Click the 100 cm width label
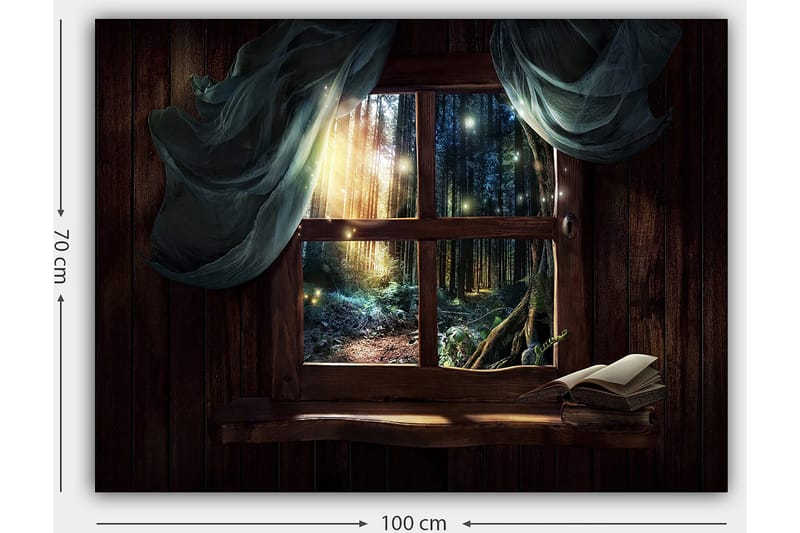This screenshot has height=533, width=800. pyautogui.click(x=413, y=523)
